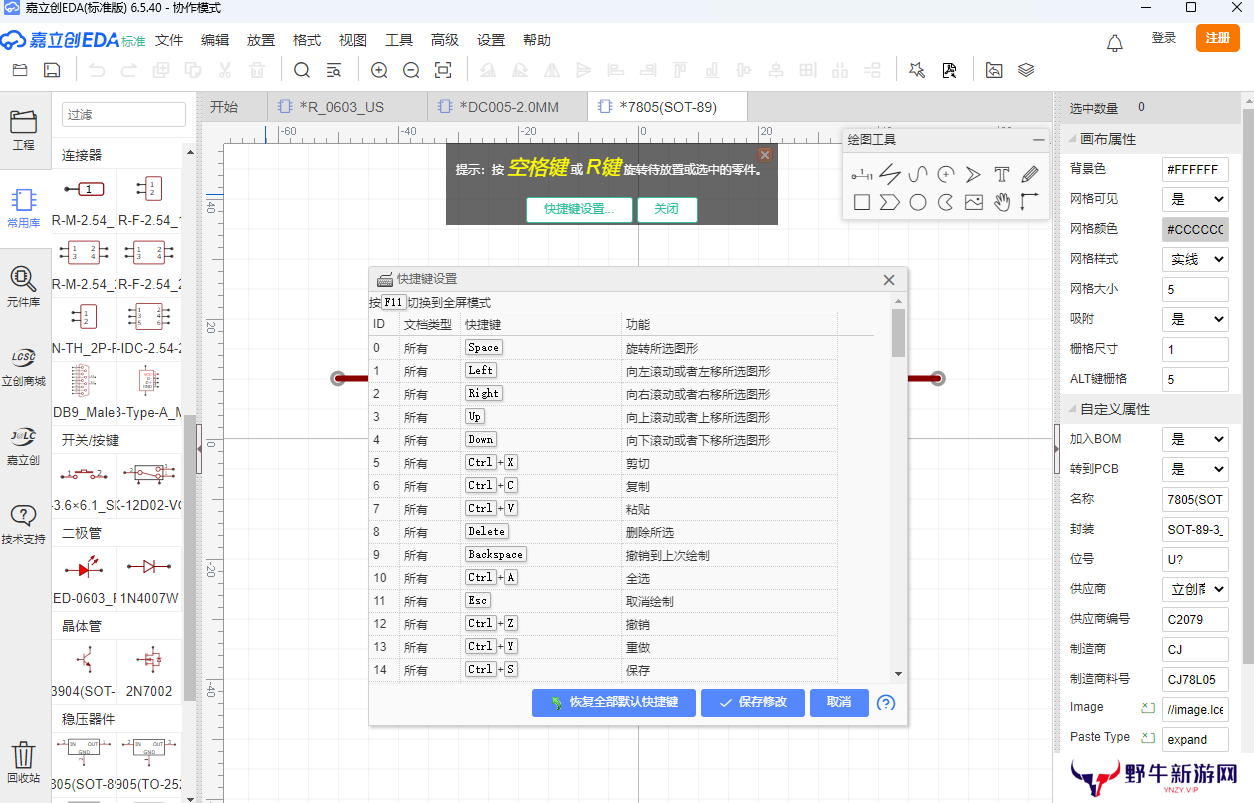Click the 网格颜色 #CCCCCC color swatch
This screenshot has width=1254, height=803.
coord(1195,229)
